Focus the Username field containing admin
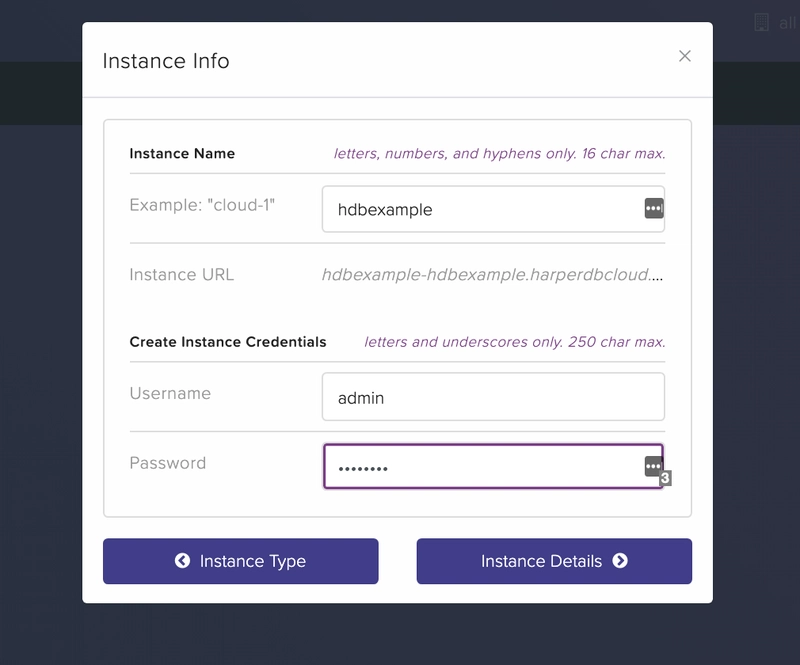The height and width of the screenshot is (665, 800). pos(493,397)
